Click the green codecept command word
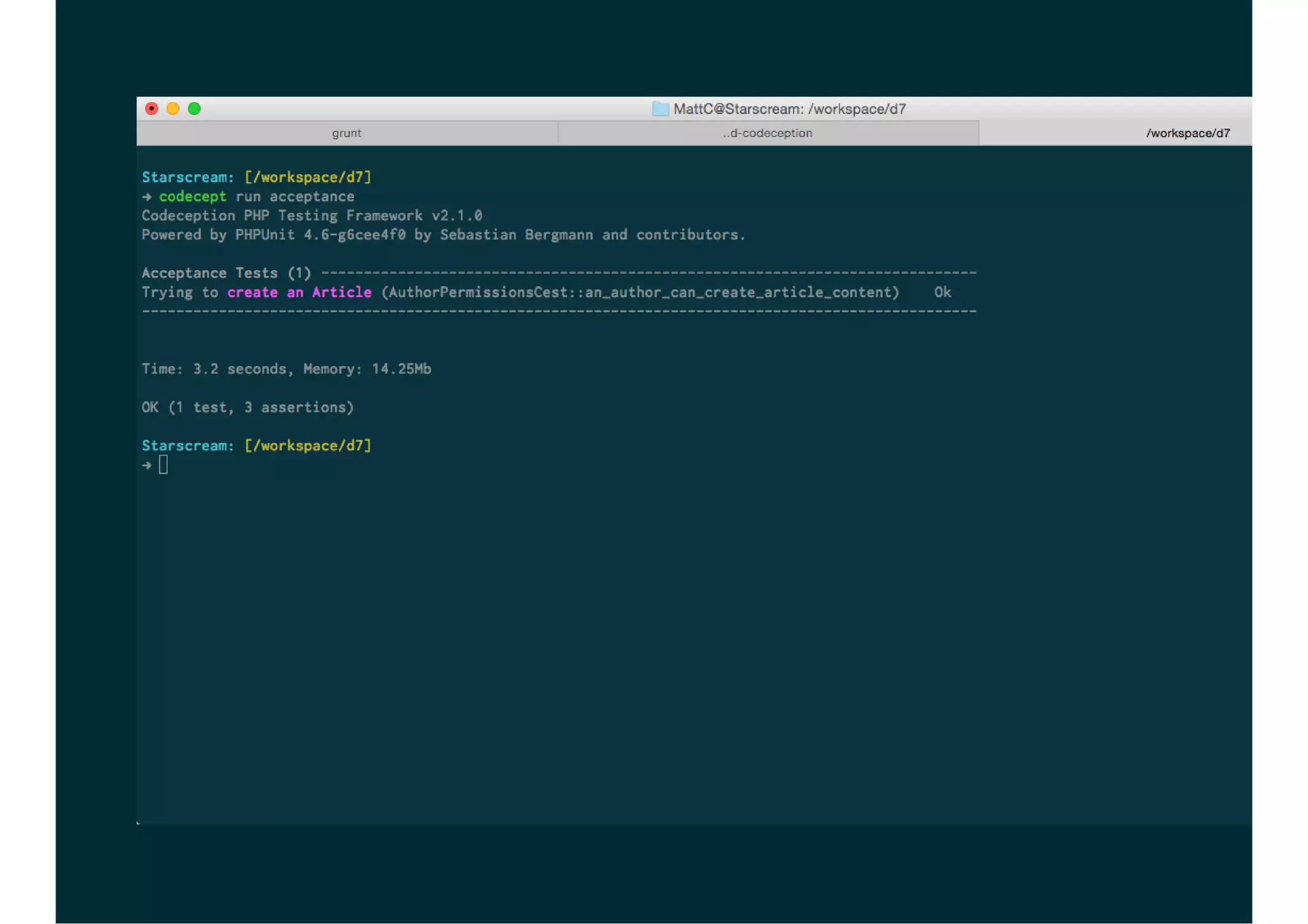Viewport: 1308px width, 924px height. click(192, 197)
